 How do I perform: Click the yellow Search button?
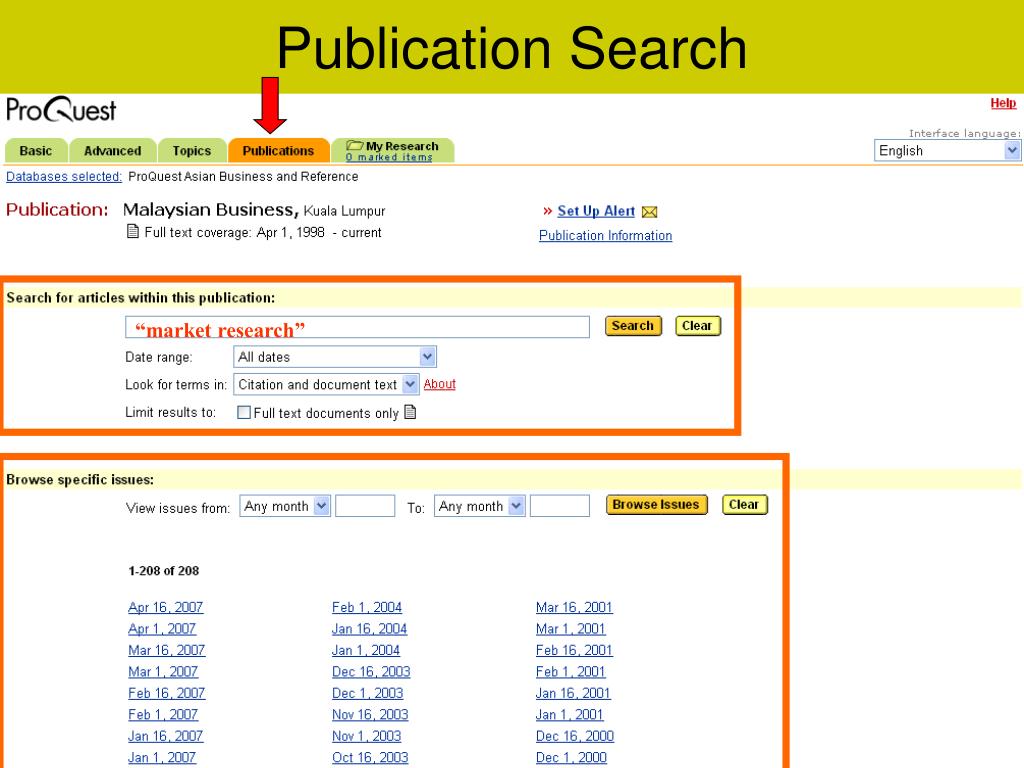tap(633, 326)
